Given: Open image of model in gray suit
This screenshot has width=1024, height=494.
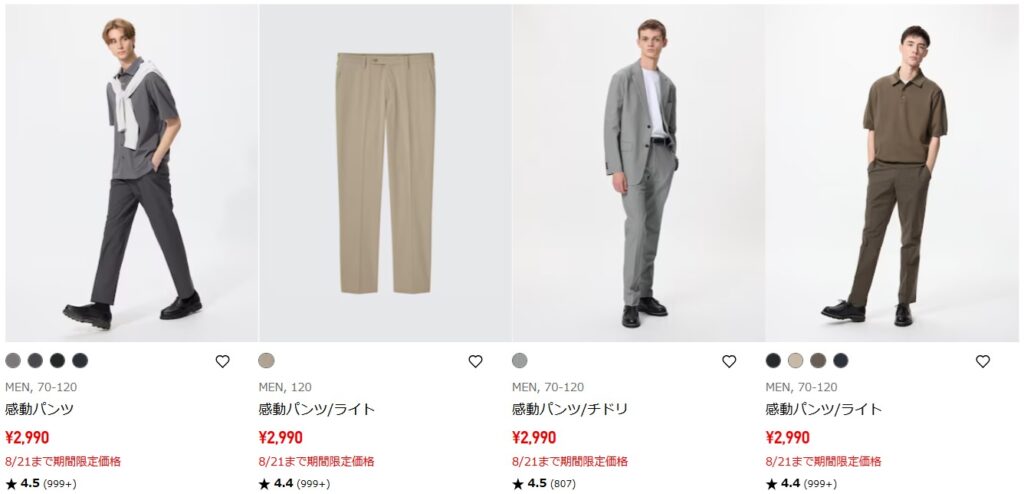Looking at the screenshot, I should tap(639, 173).
